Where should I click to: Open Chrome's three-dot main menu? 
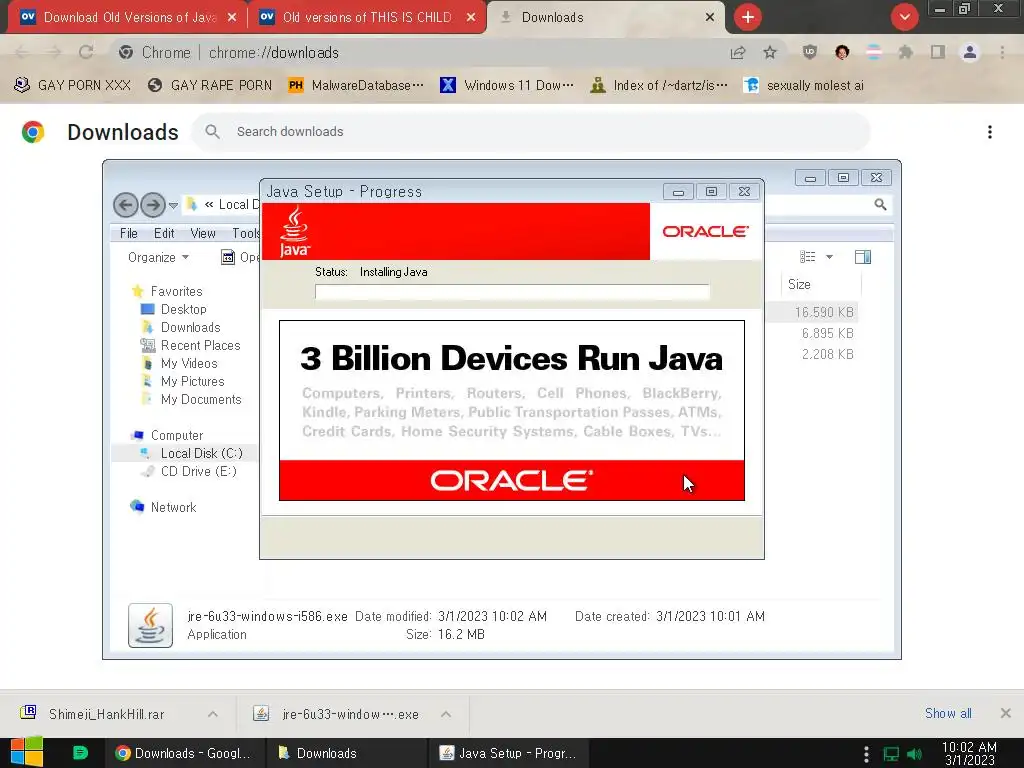pyautogui.click(x=1002, y=52)
